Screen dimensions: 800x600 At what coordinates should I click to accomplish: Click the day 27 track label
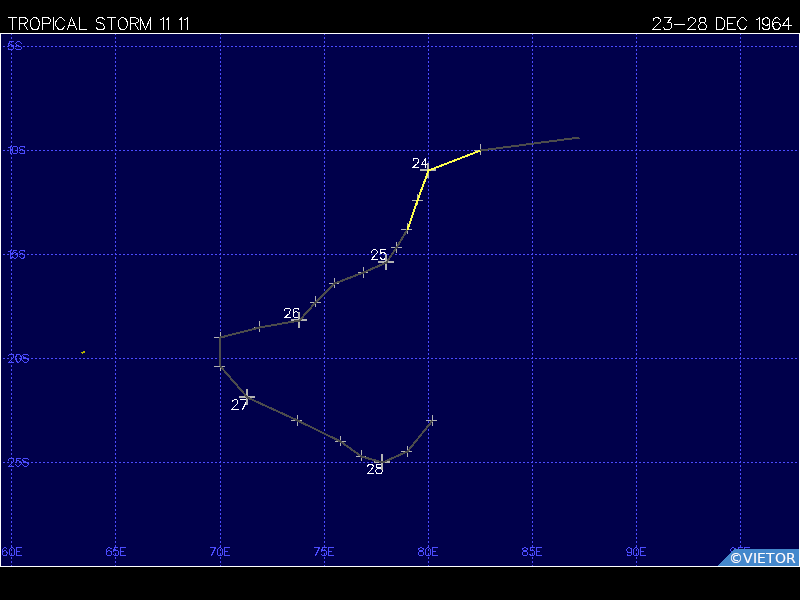point(239,405)
